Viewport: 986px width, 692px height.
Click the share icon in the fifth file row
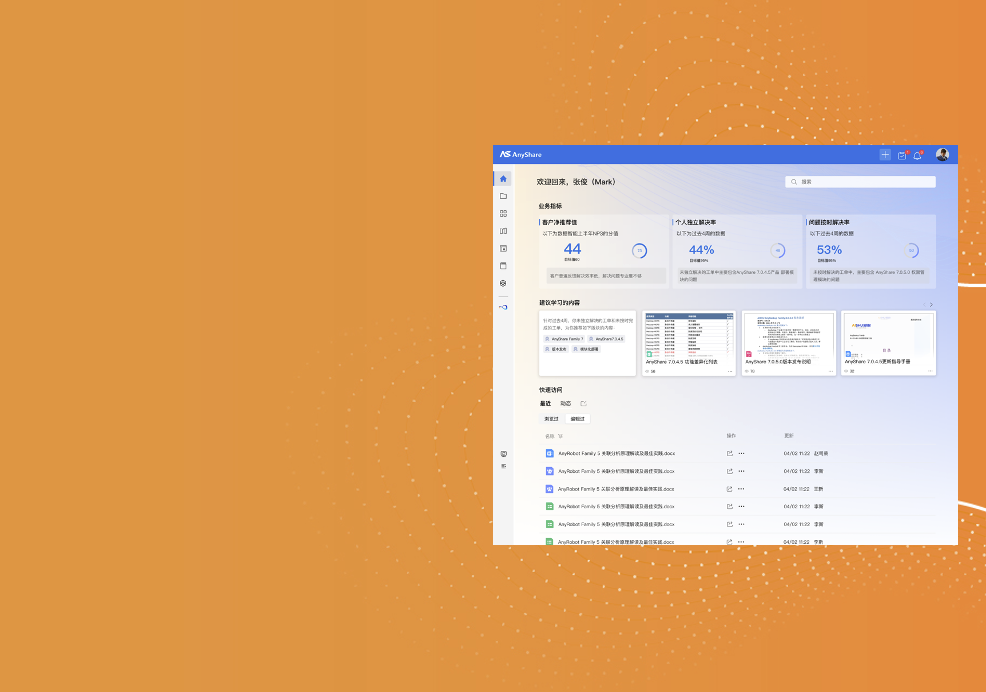[729, 523]
